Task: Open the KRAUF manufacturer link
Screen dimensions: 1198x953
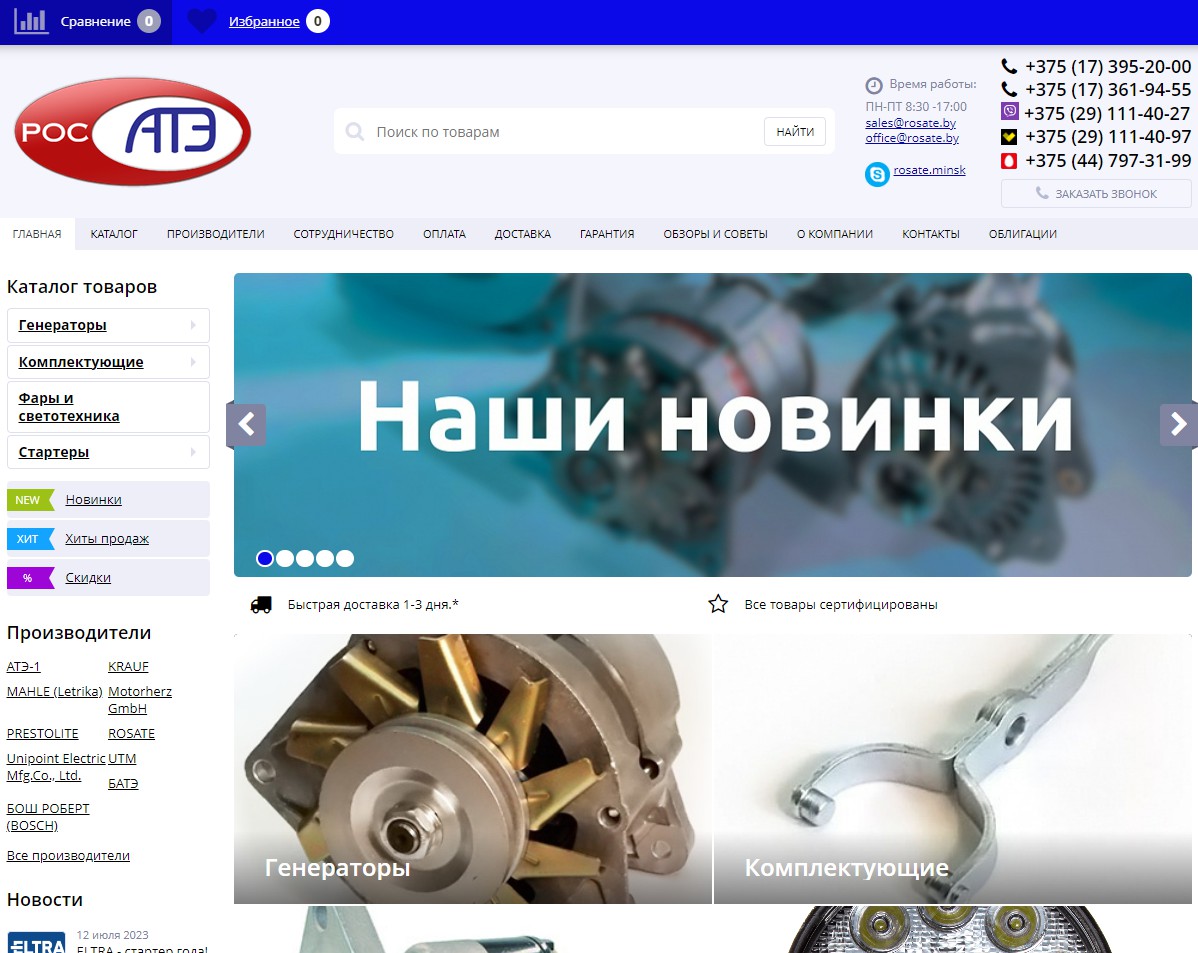Action: (x=128, y=666)
